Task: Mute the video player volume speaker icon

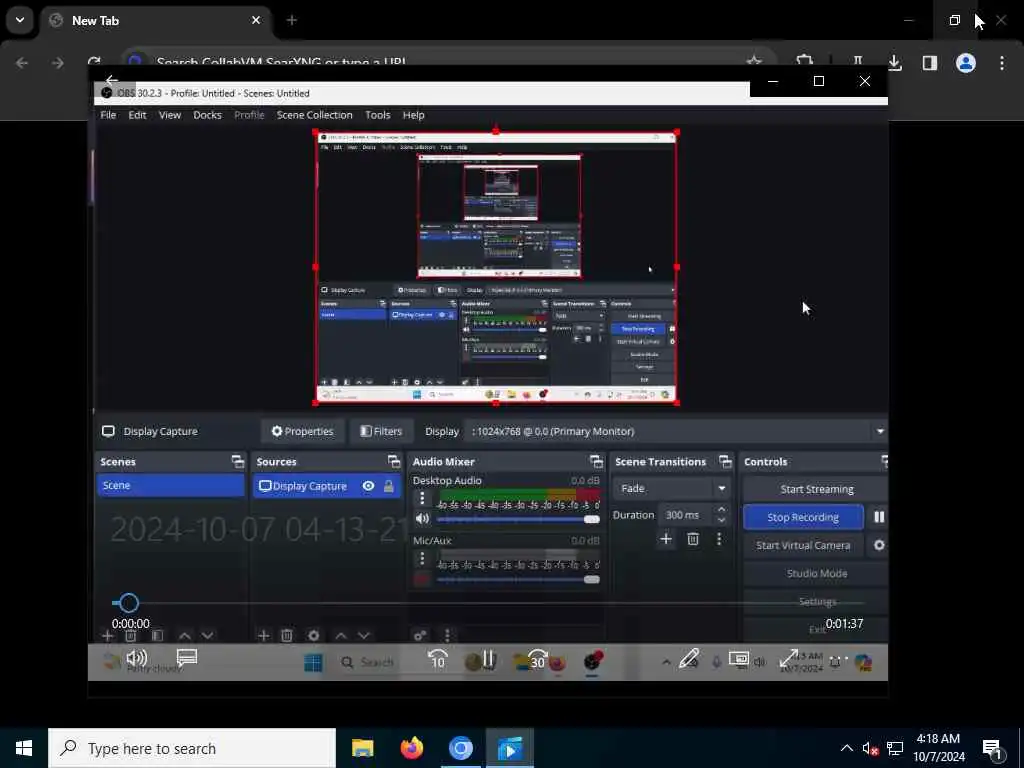Action: 136,658
